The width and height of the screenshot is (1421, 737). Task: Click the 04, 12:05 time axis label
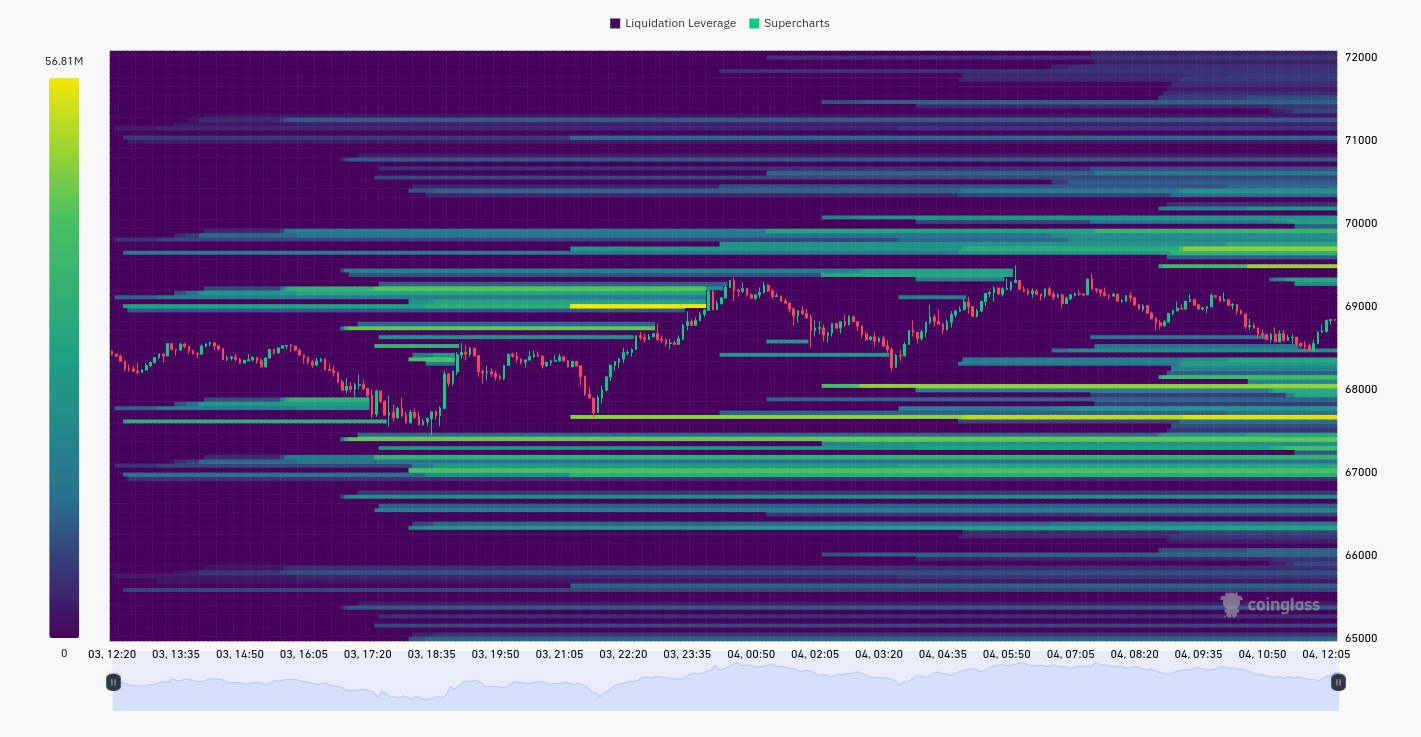click(x=1326, y=654)
